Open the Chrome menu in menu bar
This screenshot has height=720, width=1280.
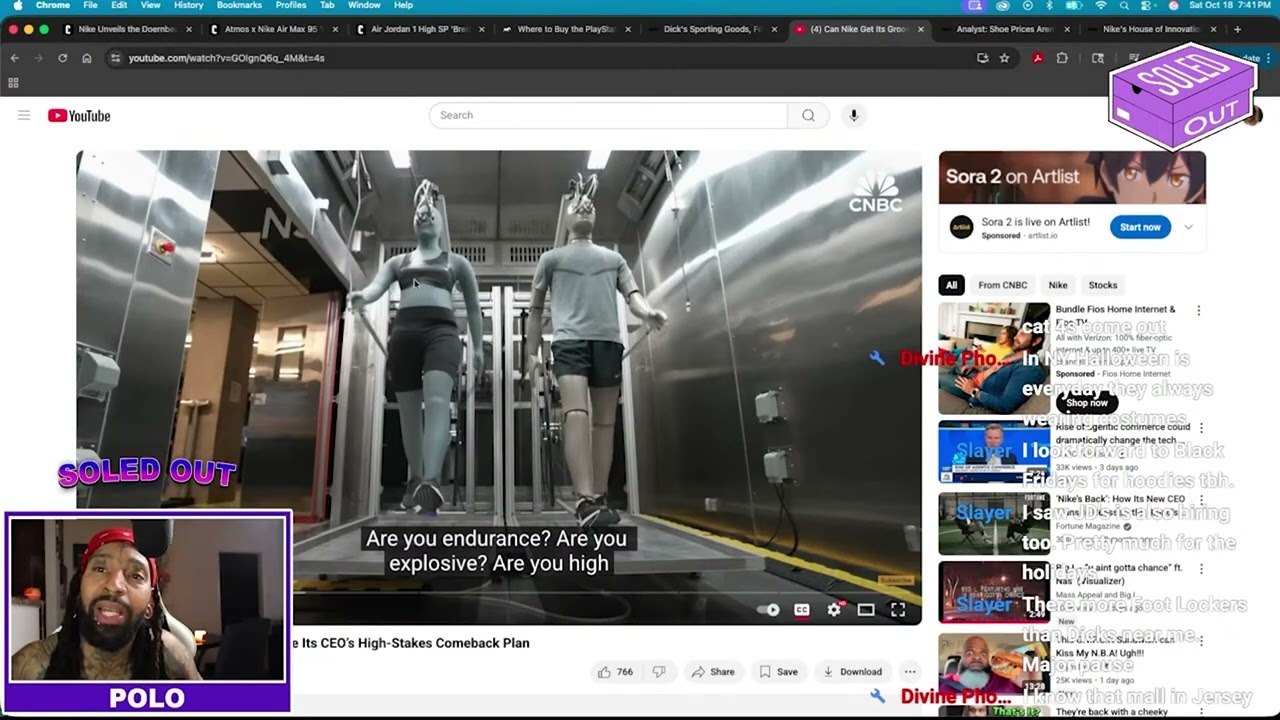click(53, 6)
